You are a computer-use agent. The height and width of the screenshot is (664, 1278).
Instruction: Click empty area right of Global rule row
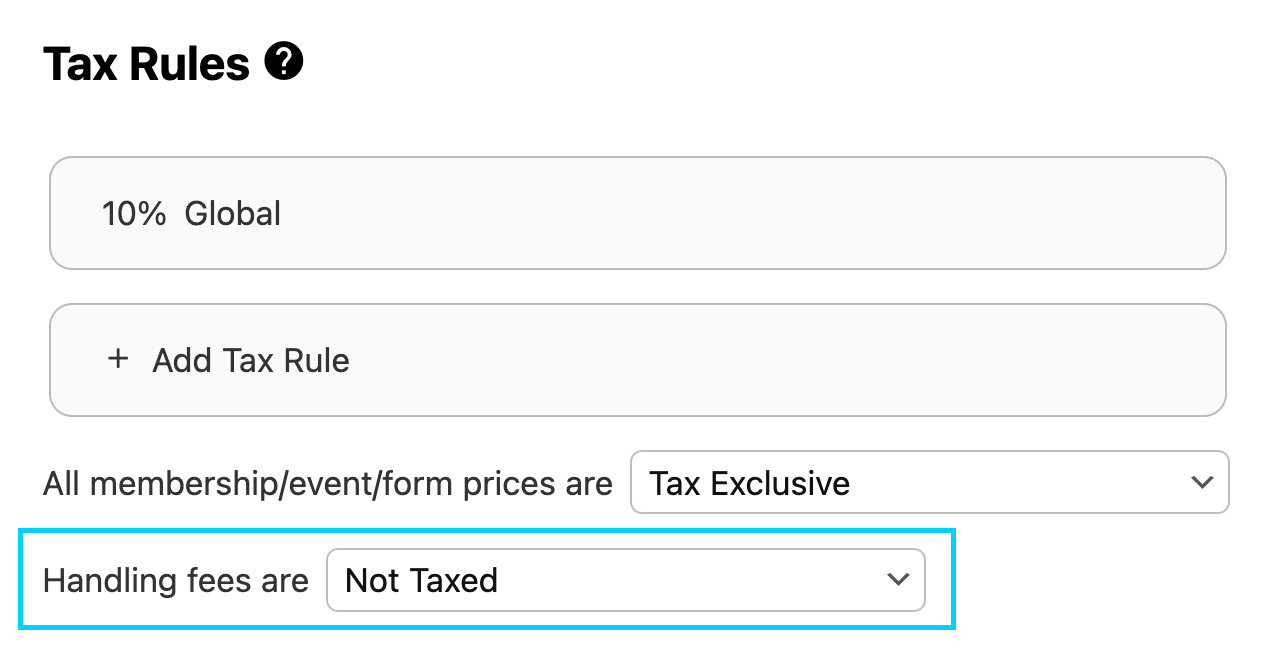[x=800, y=213]
